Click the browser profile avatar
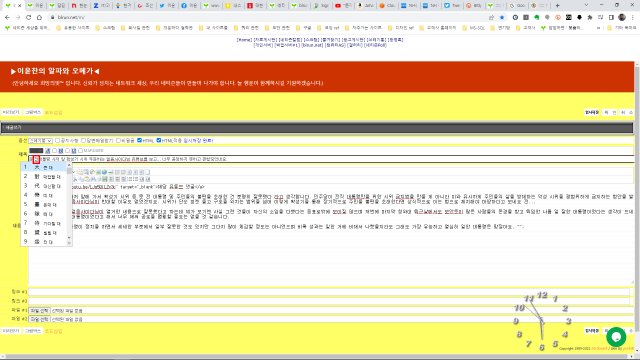Image resolution: width=640 pixels, height=360 pixels. [x=622, y=18]
